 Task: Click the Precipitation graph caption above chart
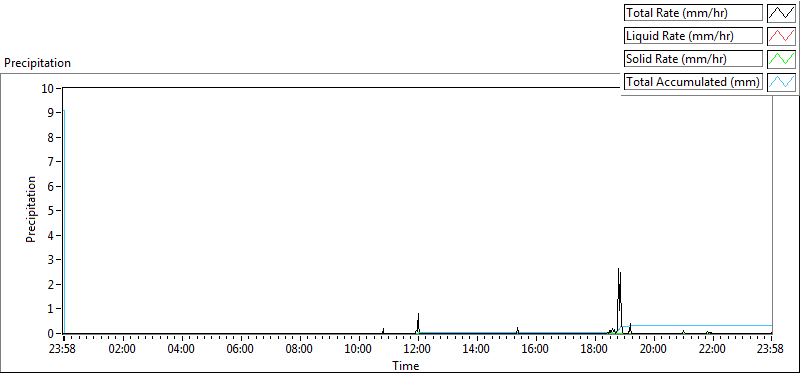[37, 63]
